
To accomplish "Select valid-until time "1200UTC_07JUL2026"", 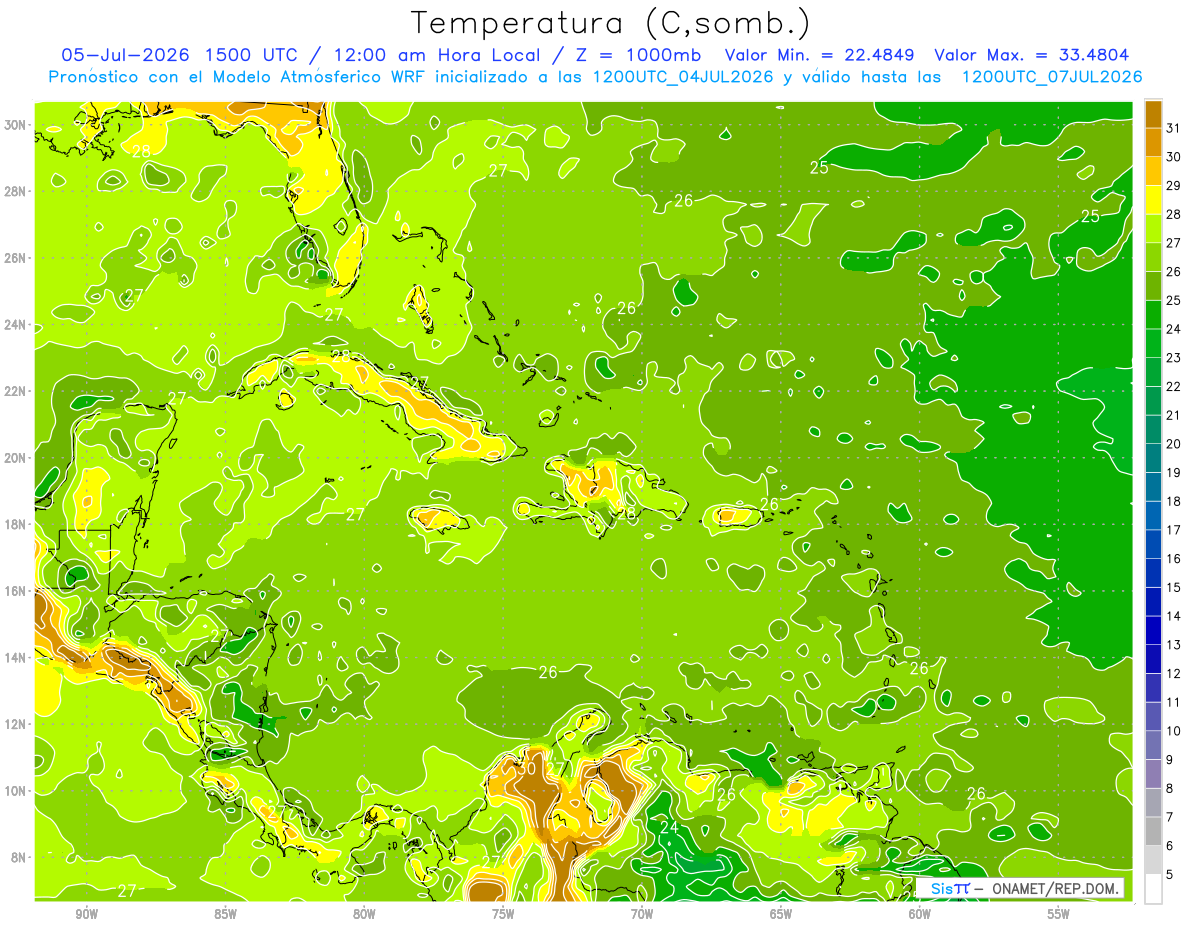I will pos(1052,77).
